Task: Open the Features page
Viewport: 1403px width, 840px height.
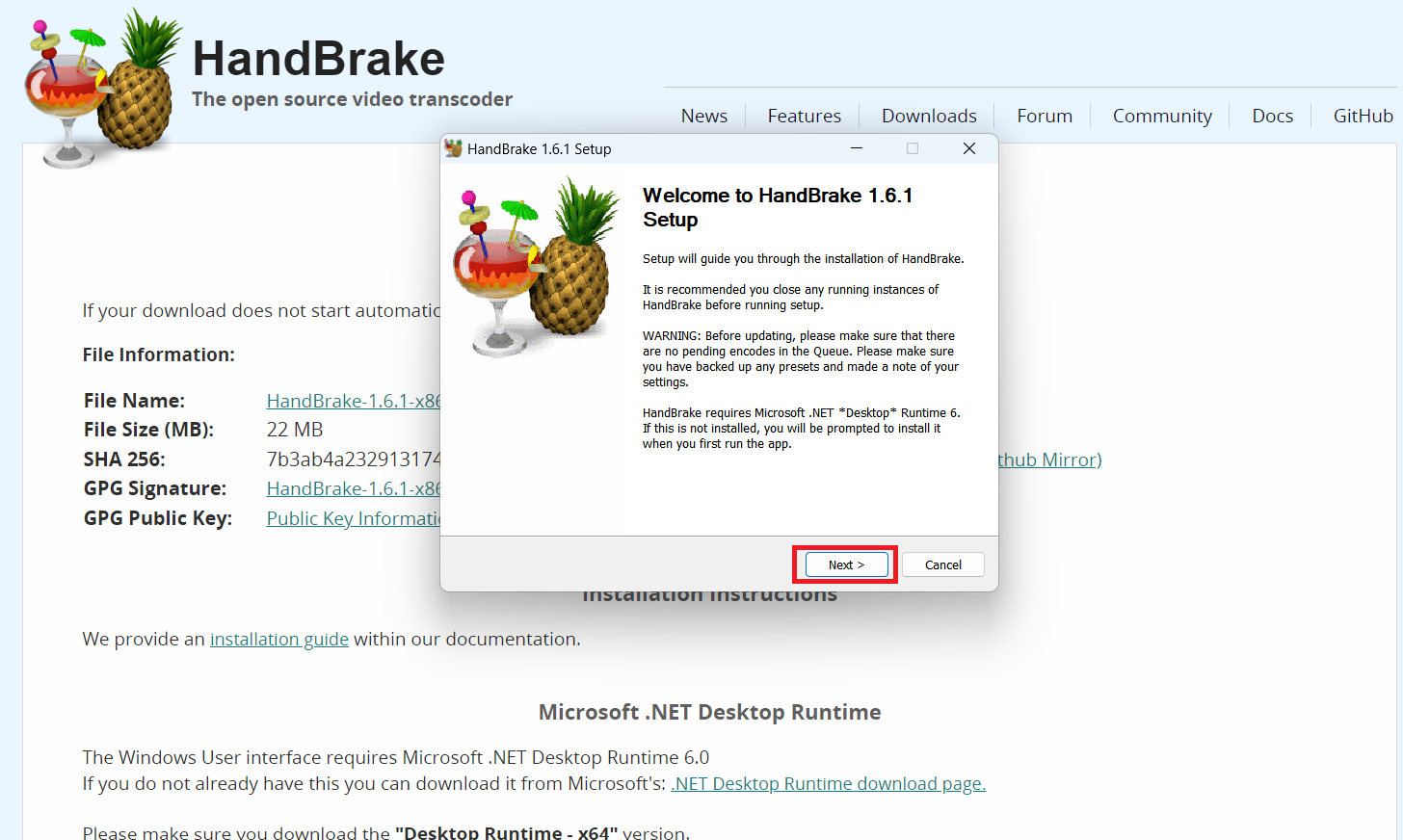Action: tap(804, 116)
